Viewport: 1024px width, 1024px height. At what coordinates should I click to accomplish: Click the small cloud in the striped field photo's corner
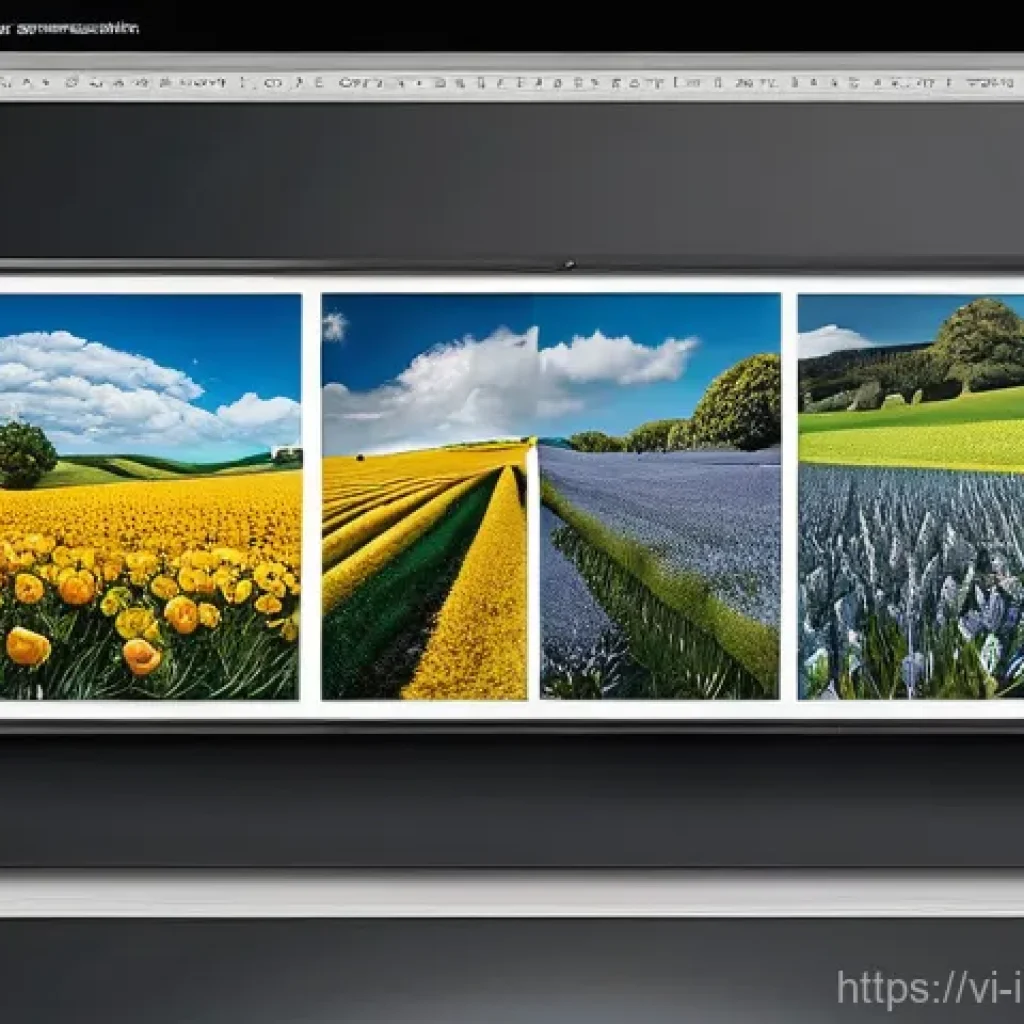pos(334,325)
